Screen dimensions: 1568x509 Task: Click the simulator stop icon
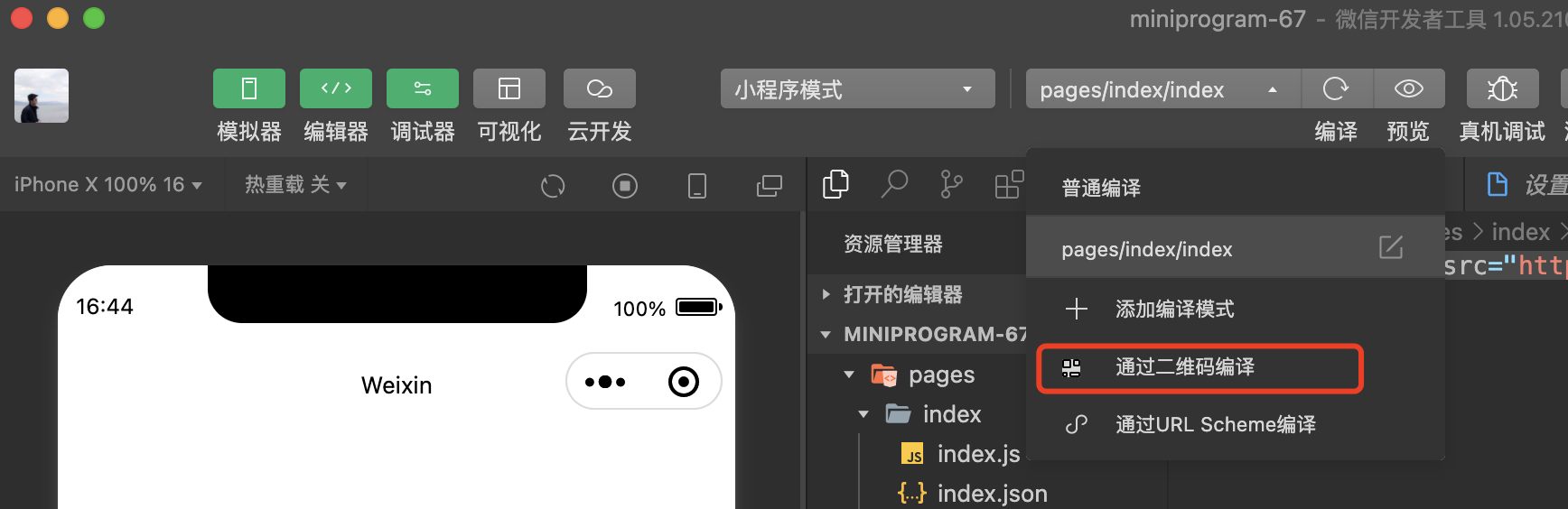click(625, 186)
